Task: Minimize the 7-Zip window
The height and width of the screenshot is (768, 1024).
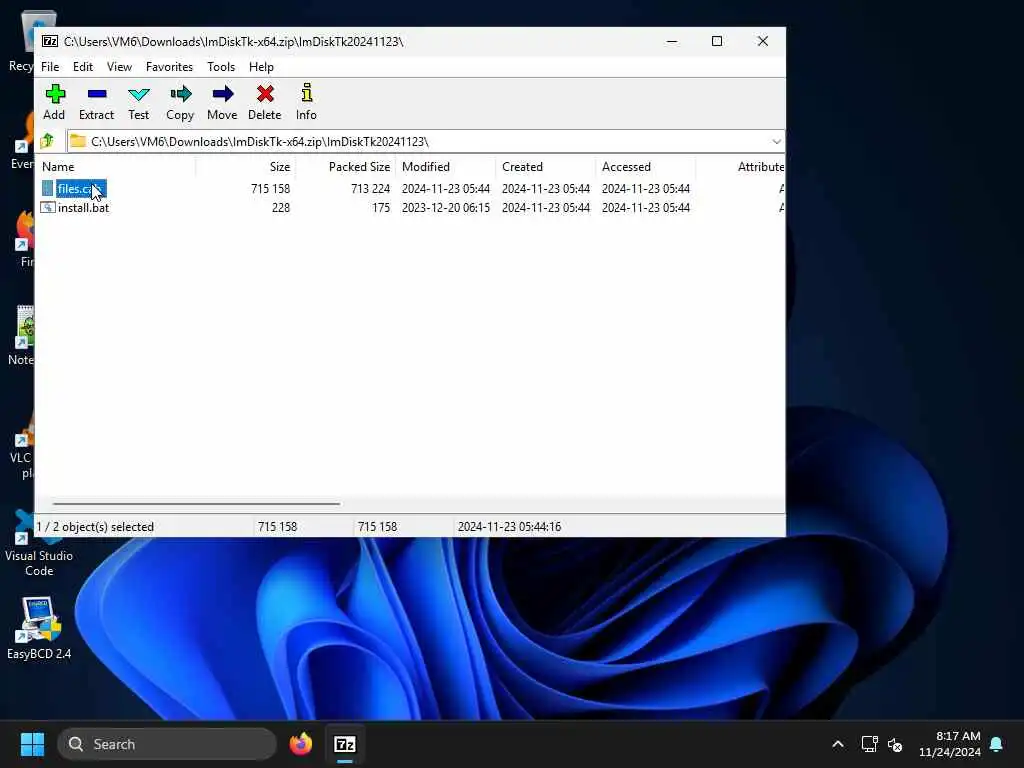Action: tap(671, 41)
